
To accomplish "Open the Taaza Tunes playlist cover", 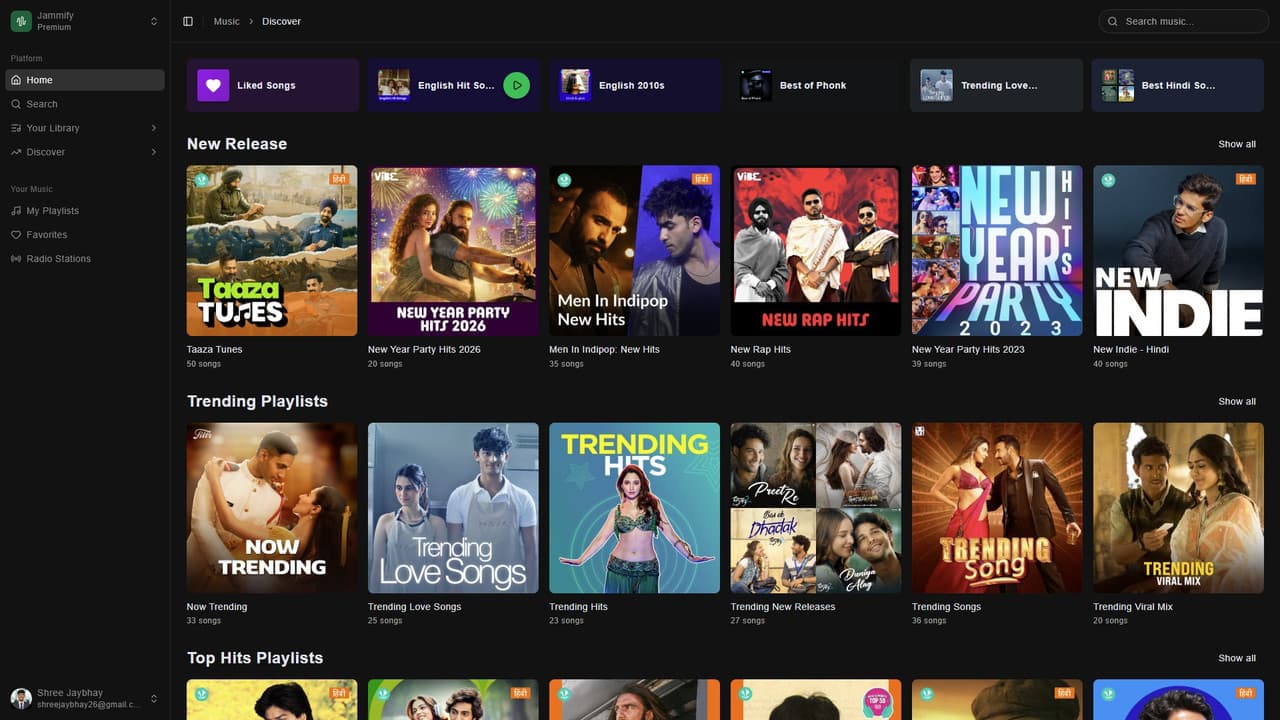I will pos(272,250).
